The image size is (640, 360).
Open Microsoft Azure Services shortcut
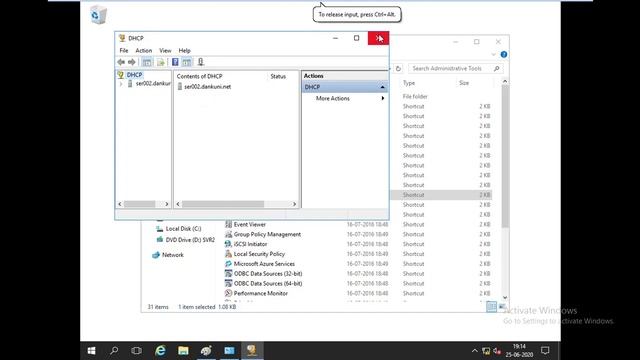coord(264,264)
